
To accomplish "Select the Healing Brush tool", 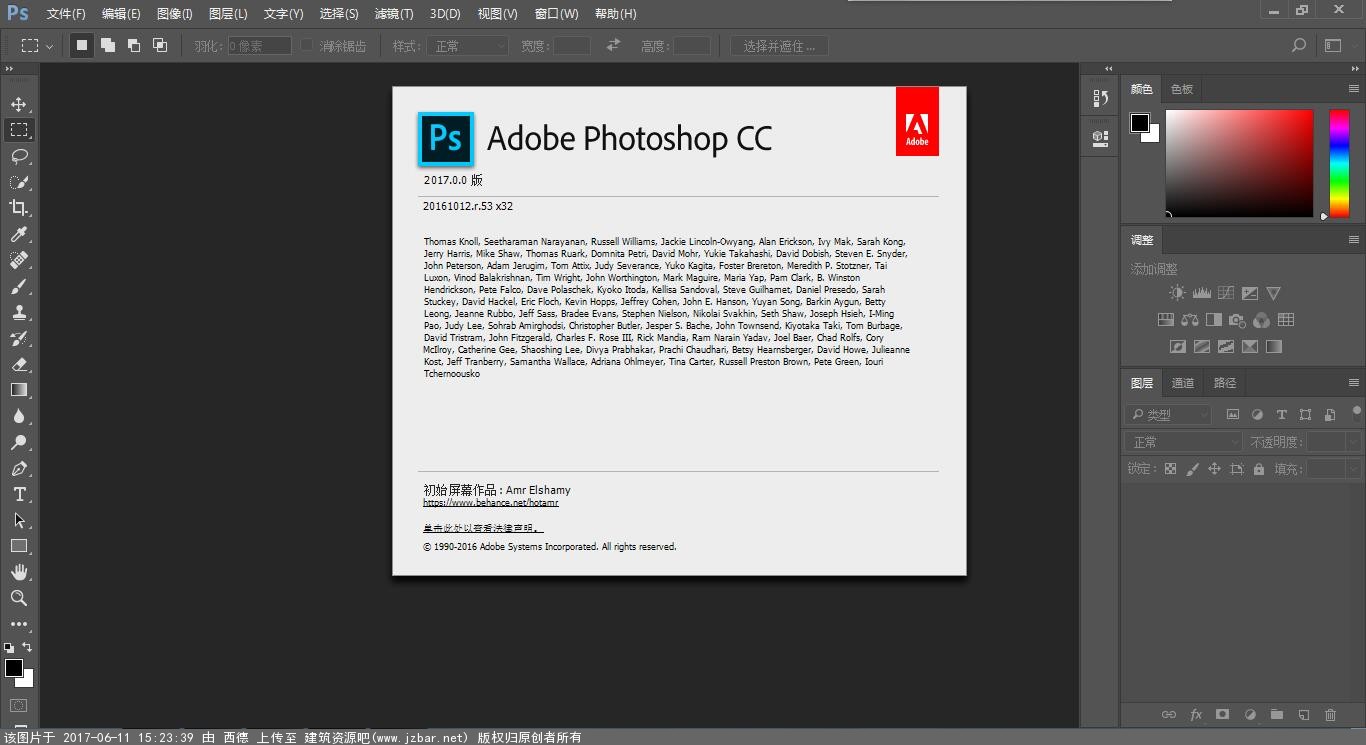I will click(19, 260).
